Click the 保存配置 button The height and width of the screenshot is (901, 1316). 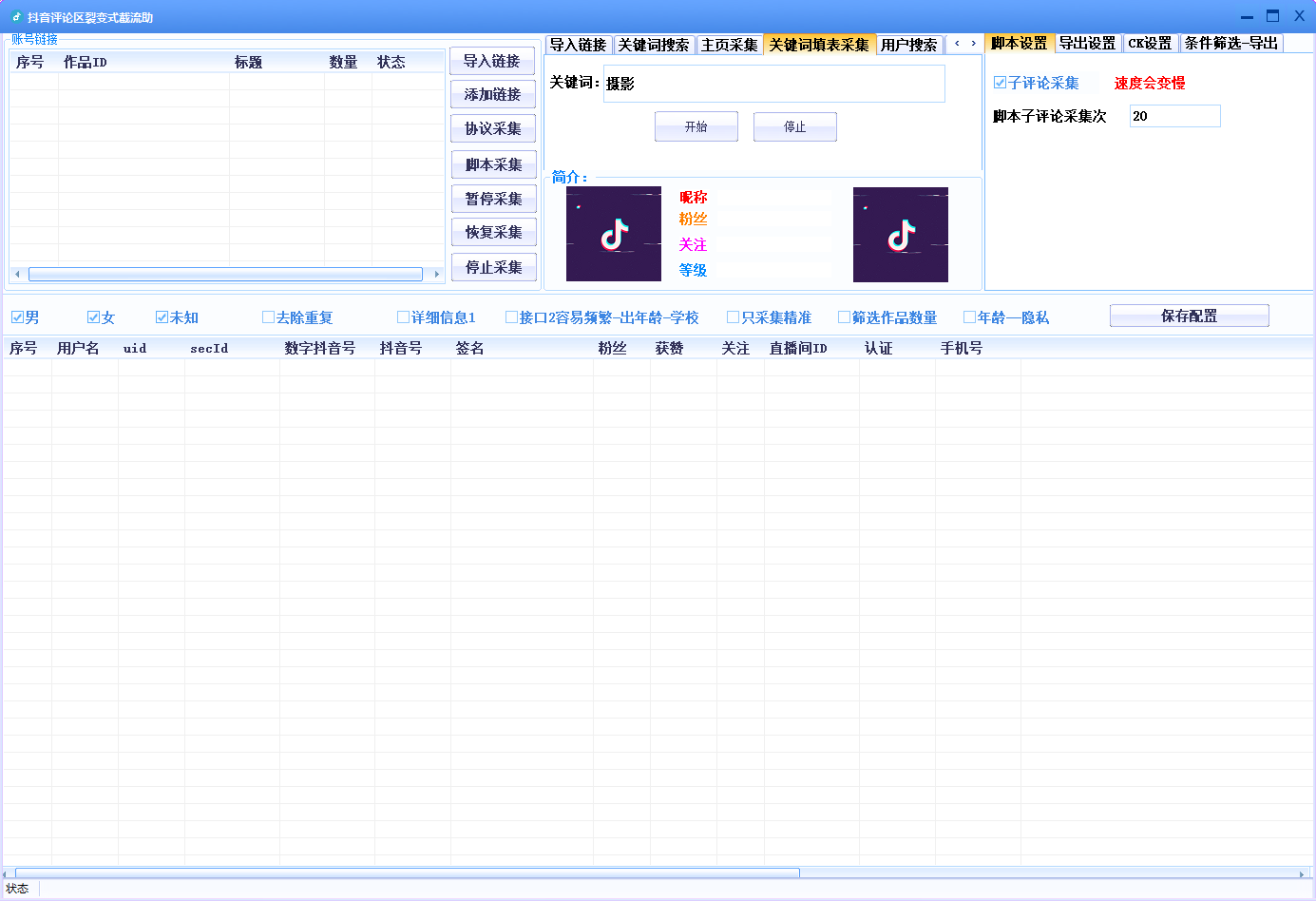(1188, 315)
